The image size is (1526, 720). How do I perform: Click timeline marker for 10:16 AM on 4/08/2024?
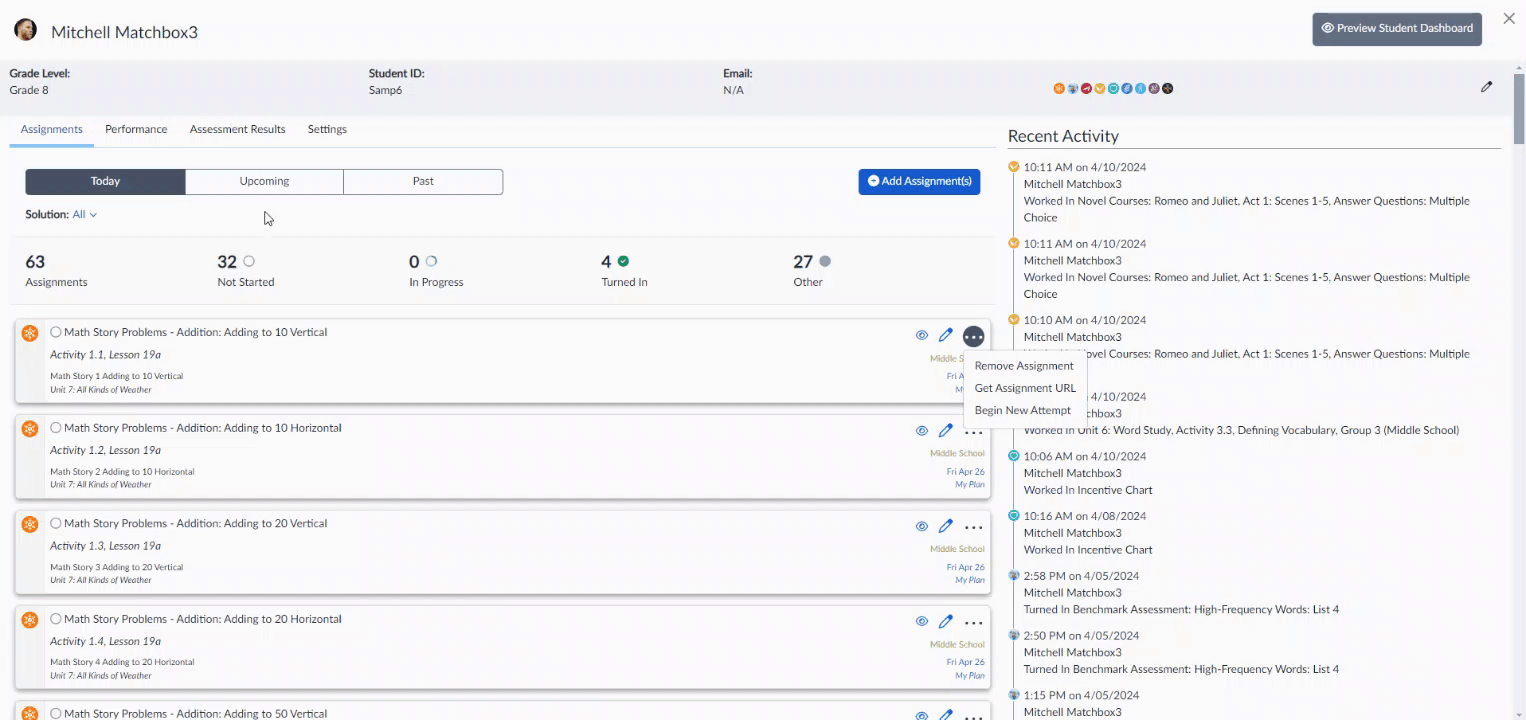(x=1013, y=516)
